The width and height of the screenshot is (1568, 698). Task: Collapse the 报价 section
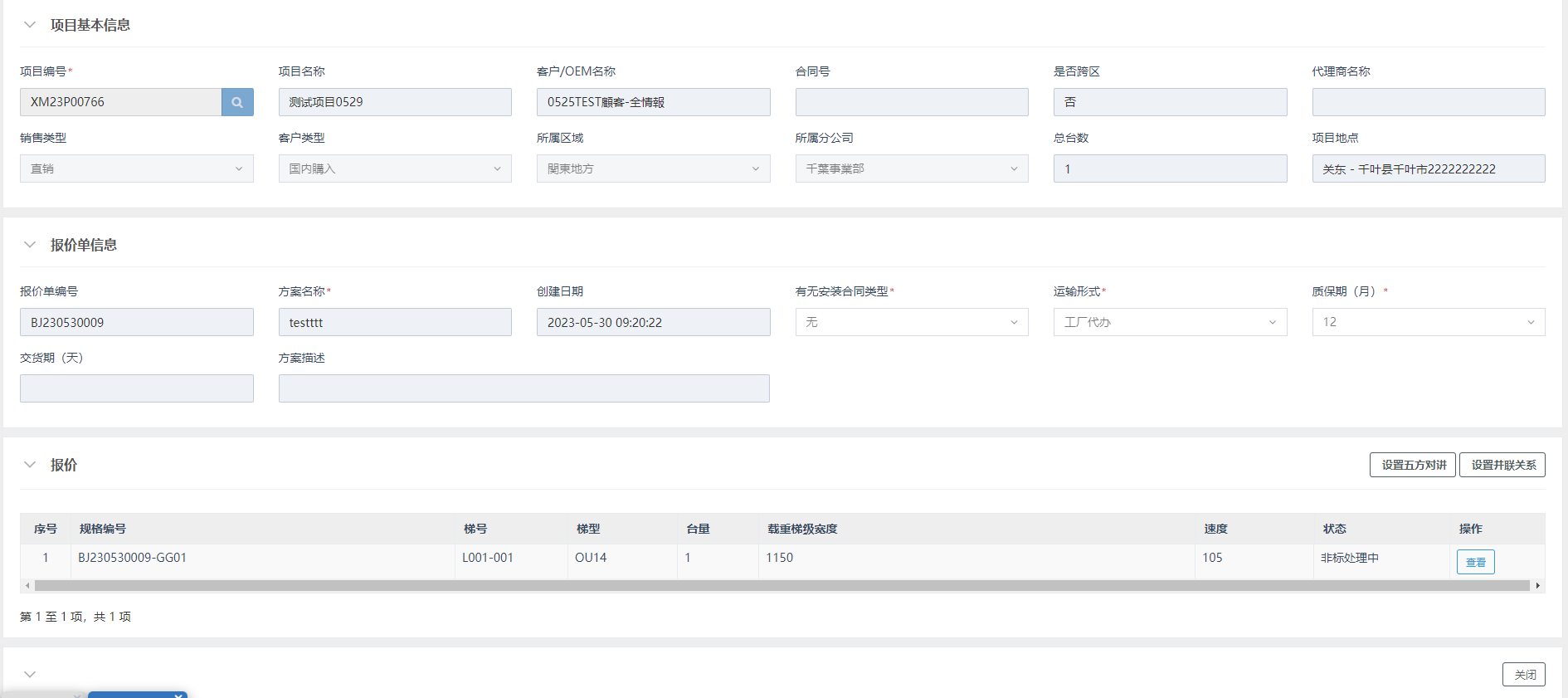(x=30, y=465)
